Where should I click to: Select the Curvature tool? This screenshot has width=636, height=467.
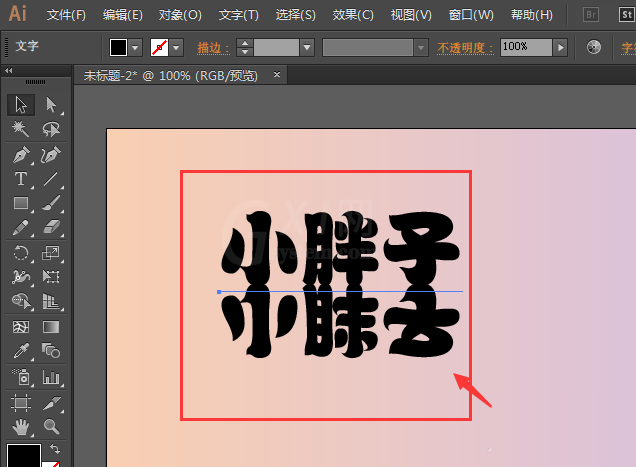pos(51,155)
